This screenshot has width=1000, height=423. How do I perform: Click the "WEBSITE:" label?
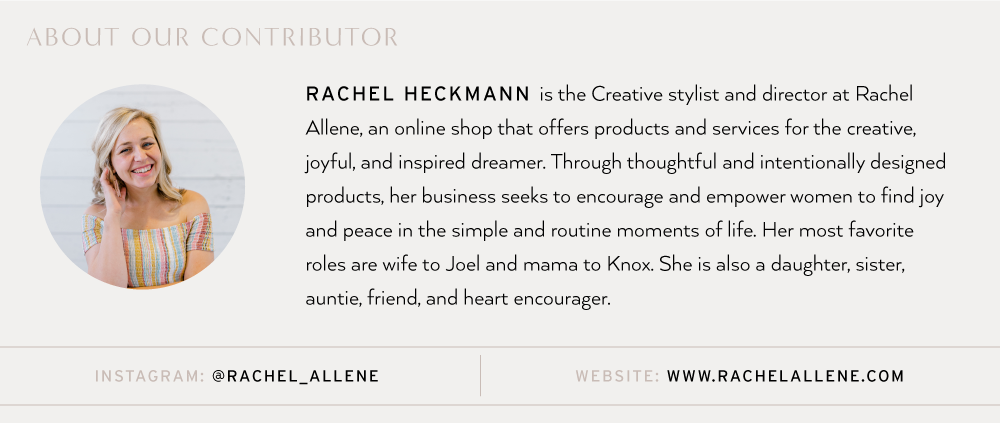(617, 376)
